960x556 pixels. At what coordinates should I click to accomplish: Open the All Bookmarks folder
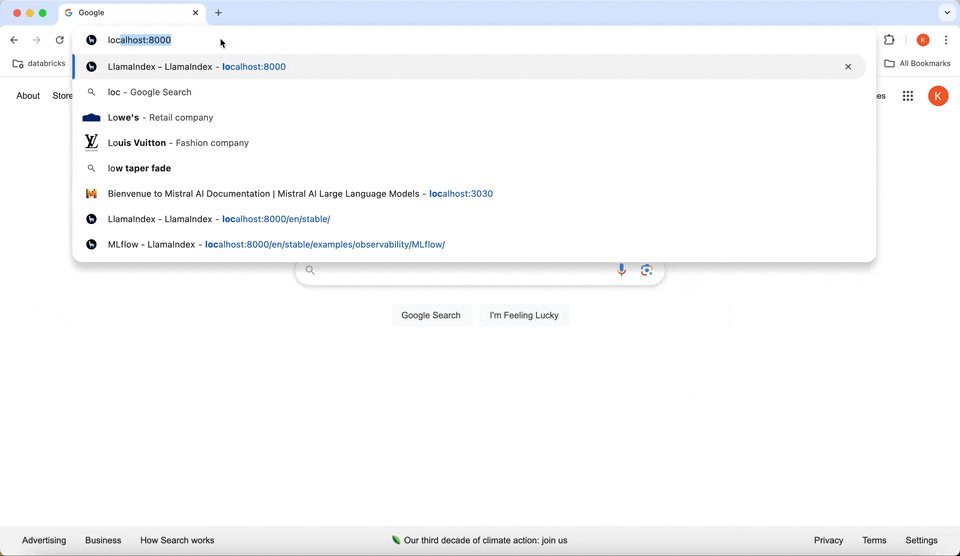coord(917,63)
